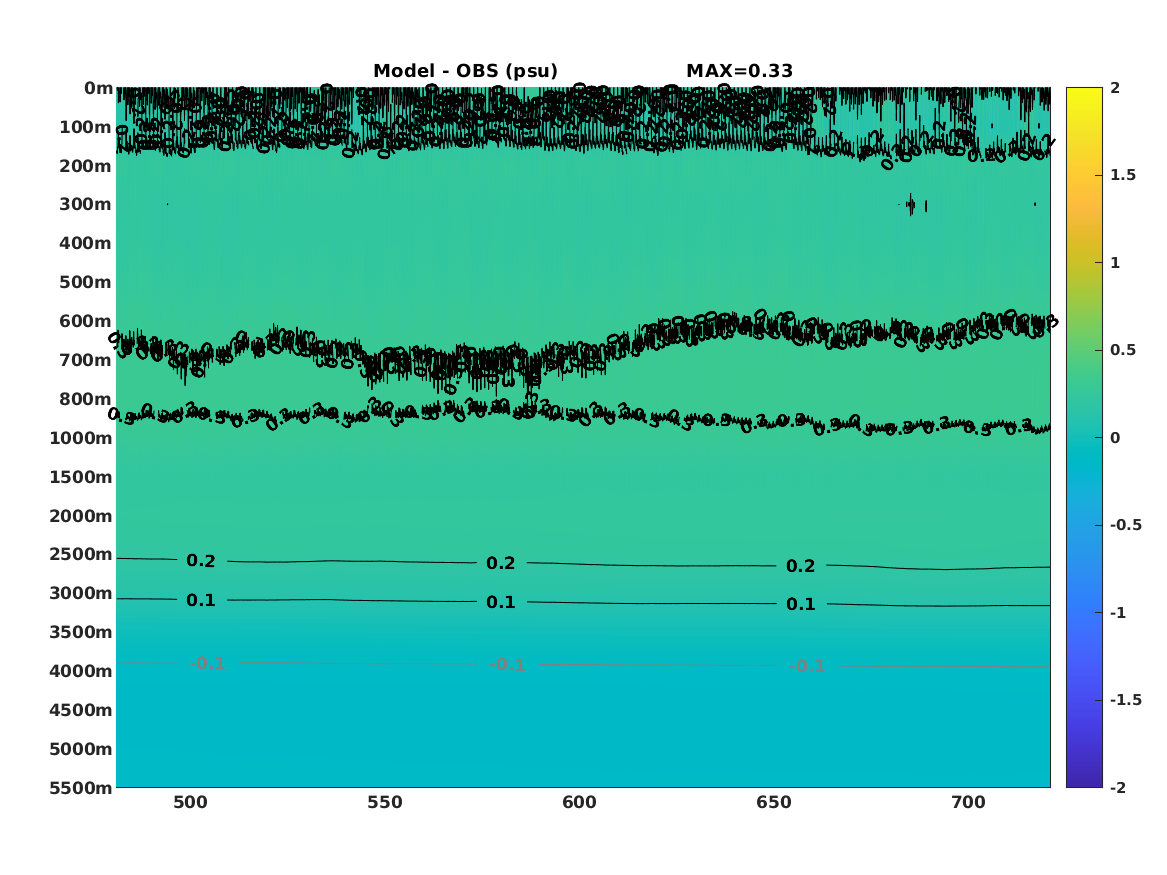Click the colorbar tick label '2'
Image resolution: width=1167 pixels, height=875 pixels.
pyautogui.click(x=1115, y=88)
